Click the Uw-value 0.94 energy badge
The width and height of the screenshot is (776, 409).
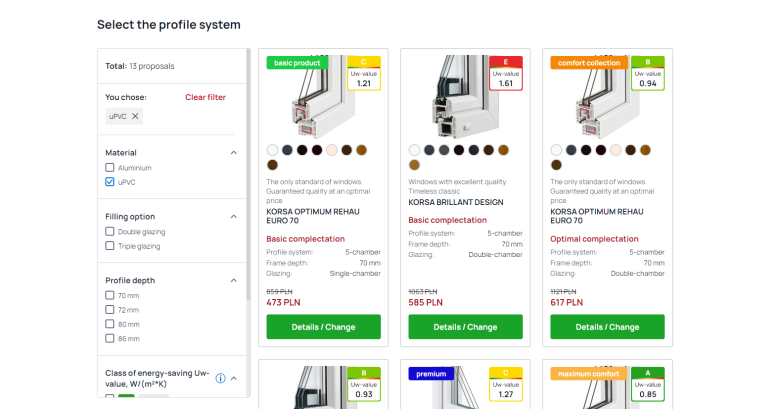coord(648,77)
